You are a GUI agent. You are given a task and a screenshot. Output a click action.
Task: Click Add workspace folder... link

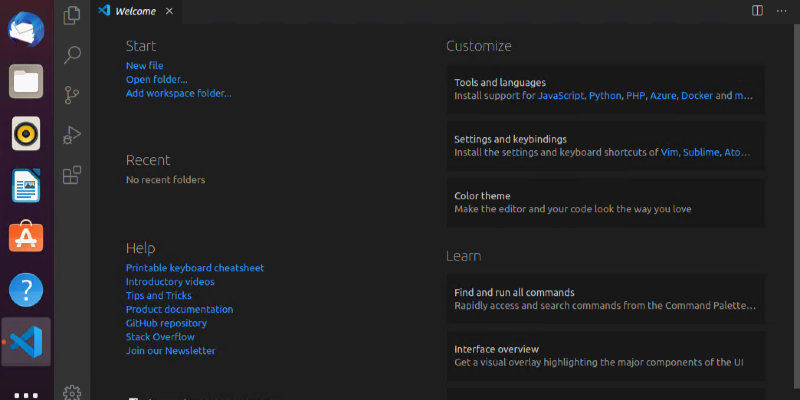[178, 94]
